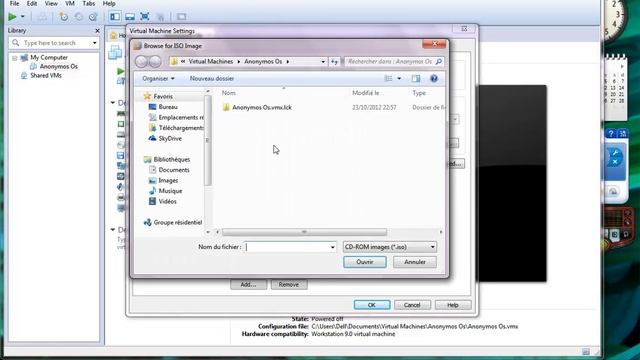Click Remove in Virtual Machine Settings
The width and height of the screenshot is (640, 360).
(x=289, y=284)
